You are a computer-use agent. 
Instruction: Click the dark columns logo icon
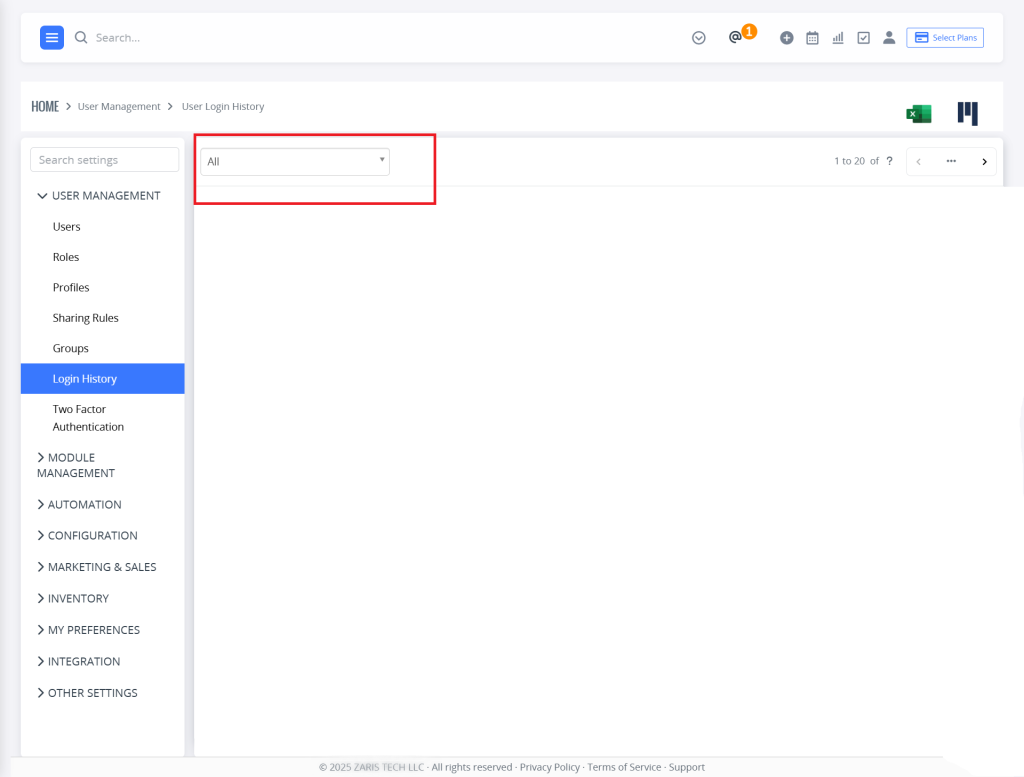point(968,114)
